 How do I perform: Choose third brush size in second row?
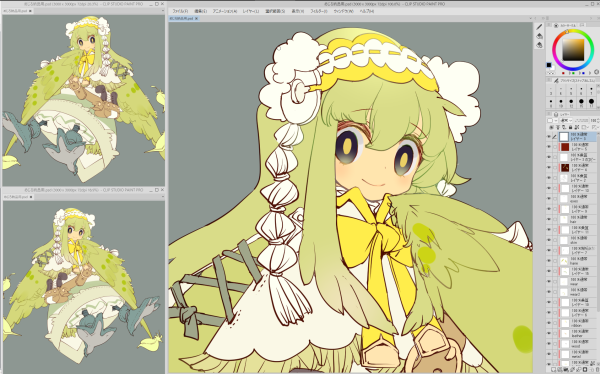(571, 103)
